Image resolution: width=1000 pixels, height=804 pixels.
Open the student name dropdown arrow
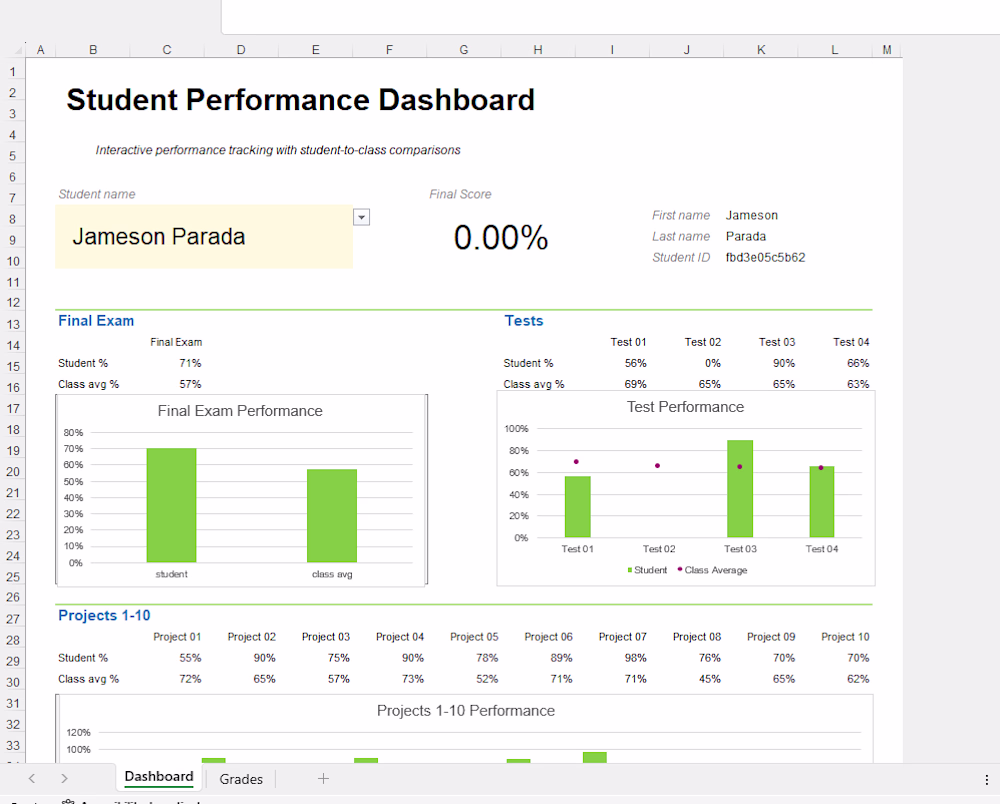tap(362, 217)
